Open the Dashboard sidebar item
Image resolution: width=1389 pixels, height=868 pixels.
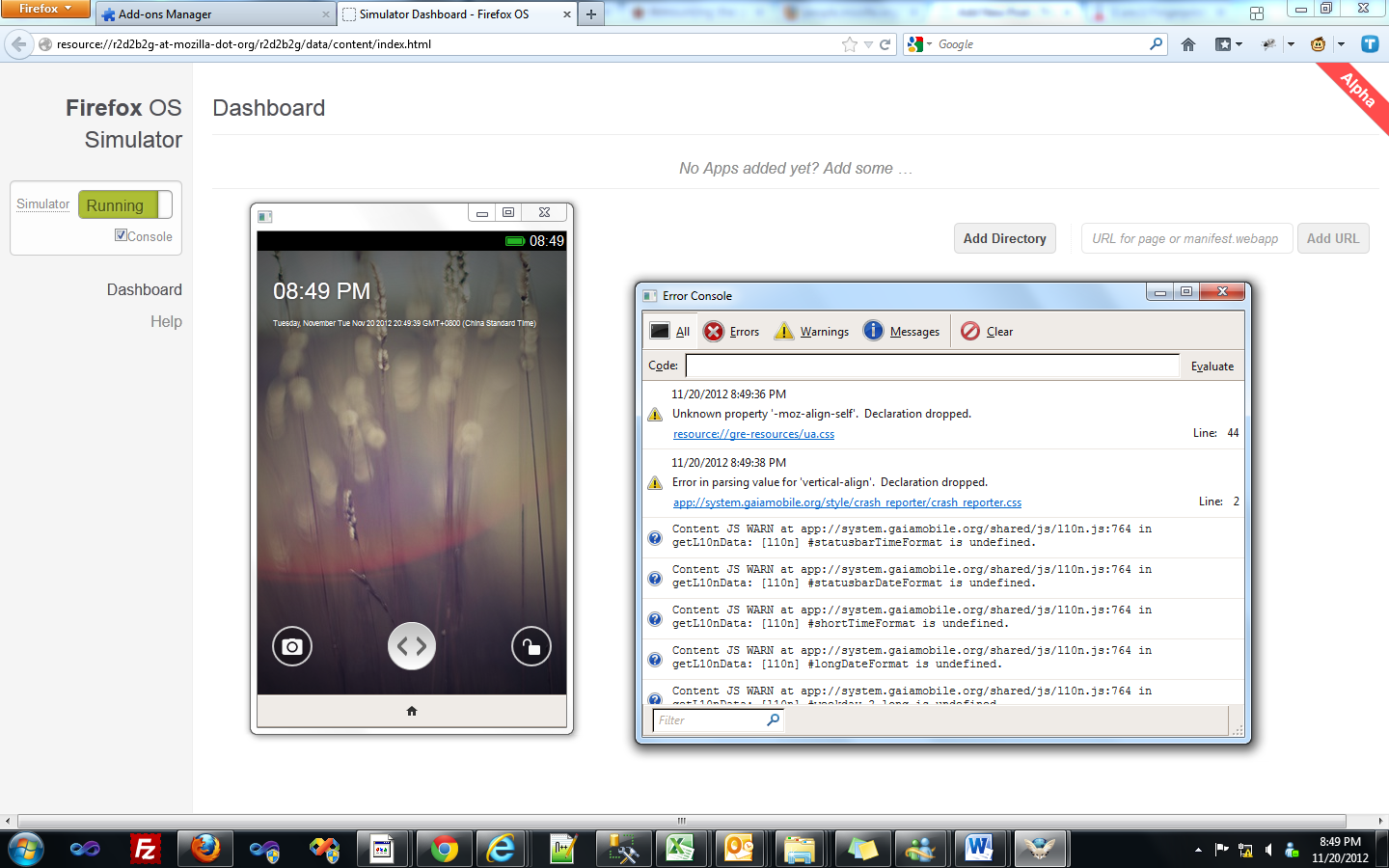145,289
